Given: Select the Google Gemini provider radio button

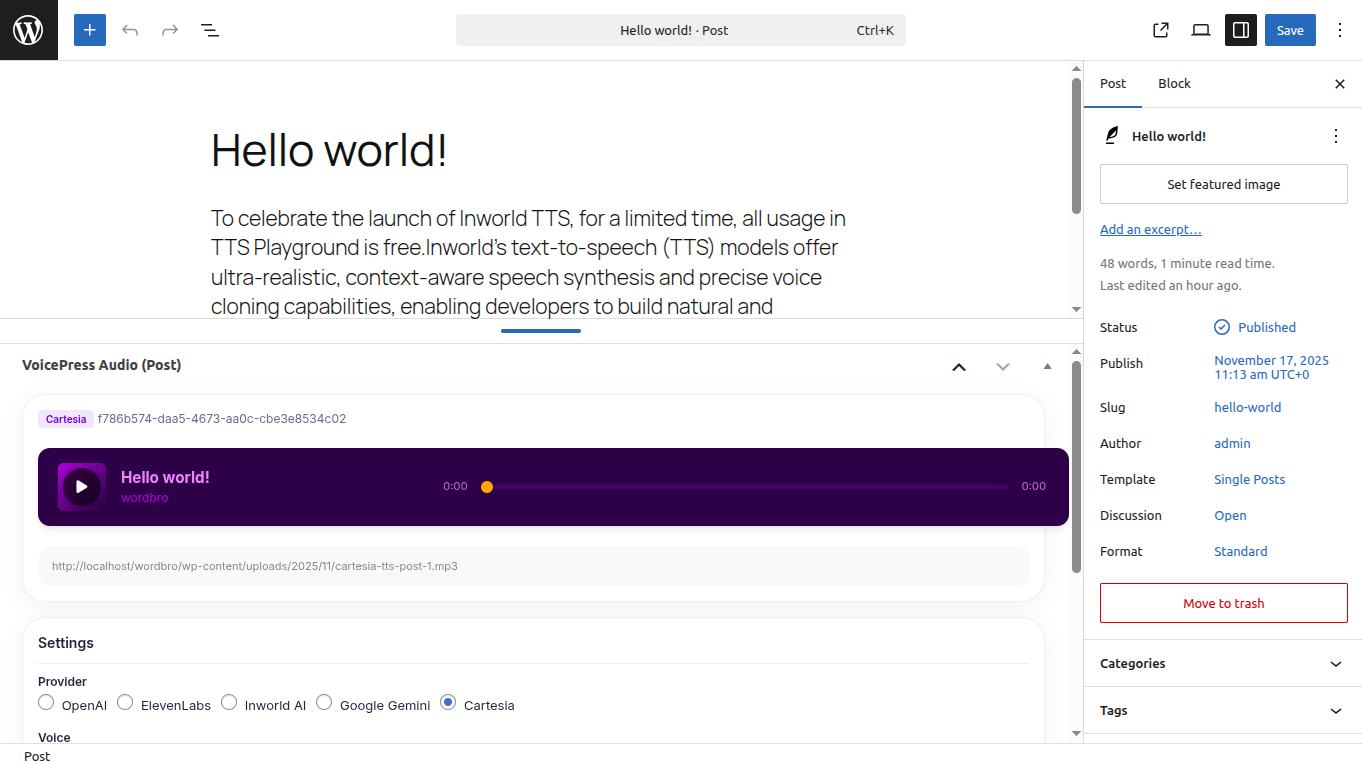Looking at the screenshot, I should tap(324, 702).
